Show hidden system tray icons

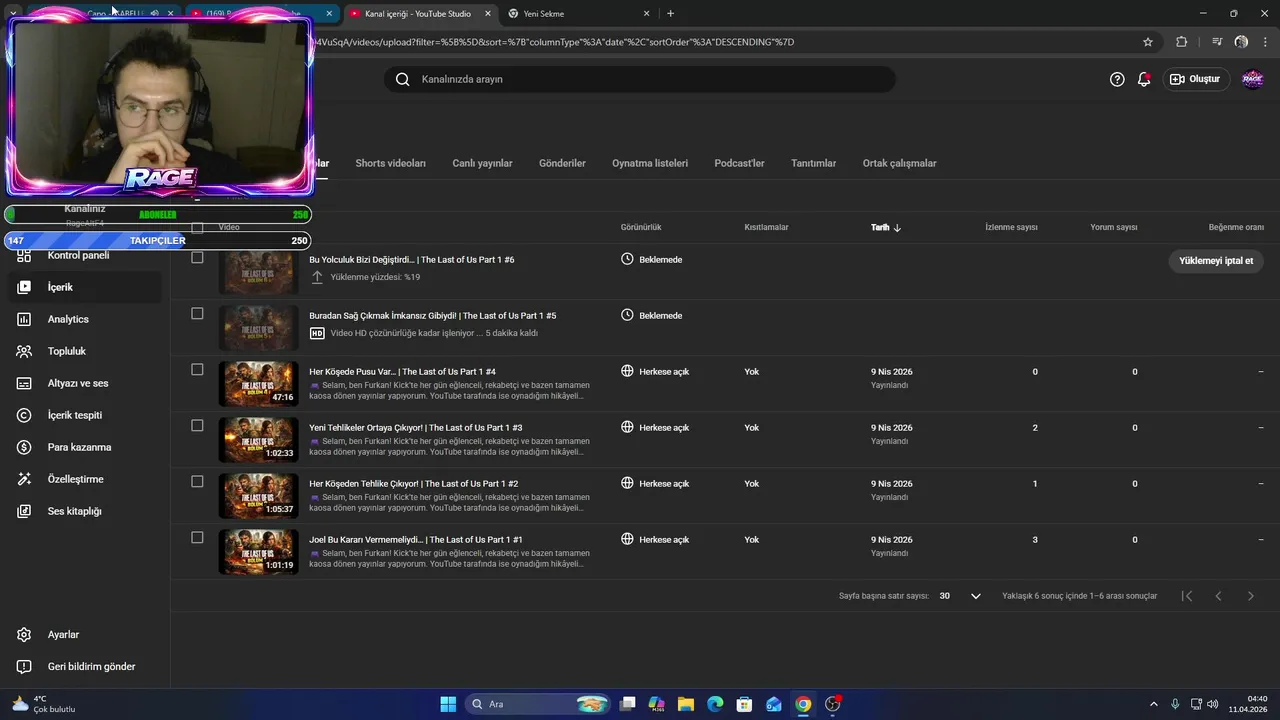[x=1154, y=704]
